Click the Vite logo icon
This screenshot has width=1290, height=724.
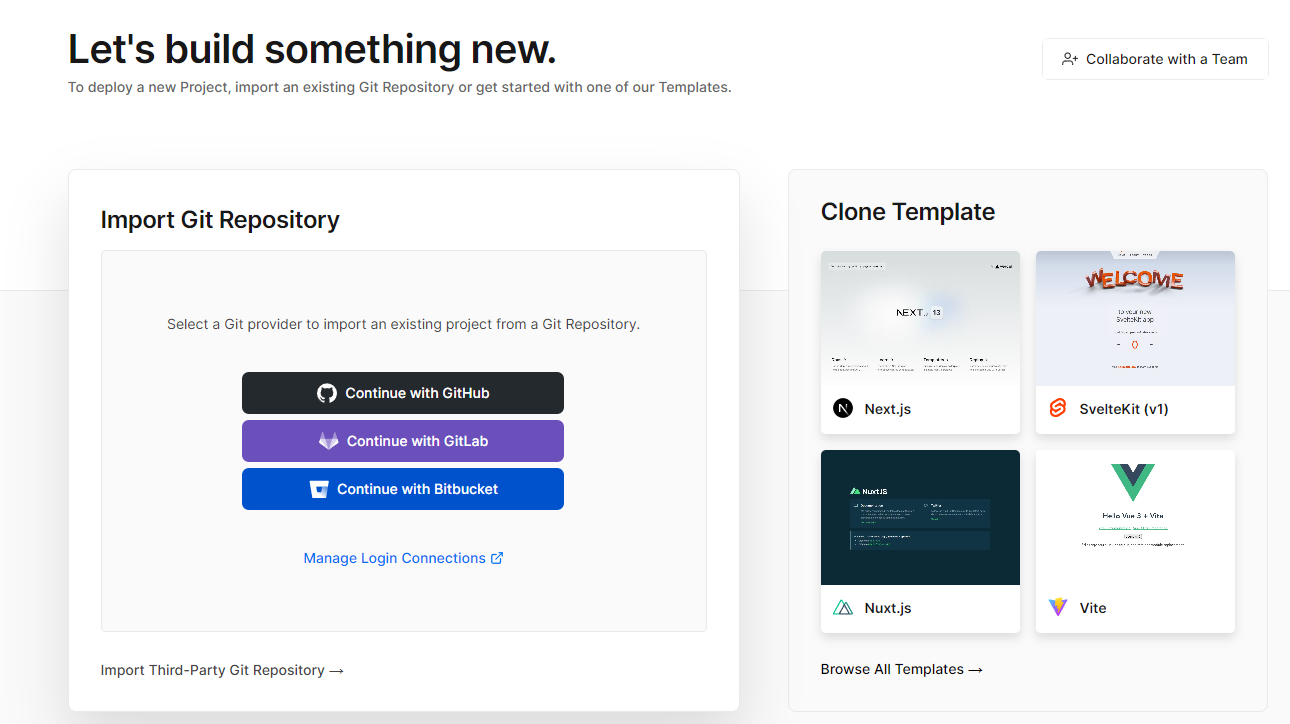tap(1058, 608)
